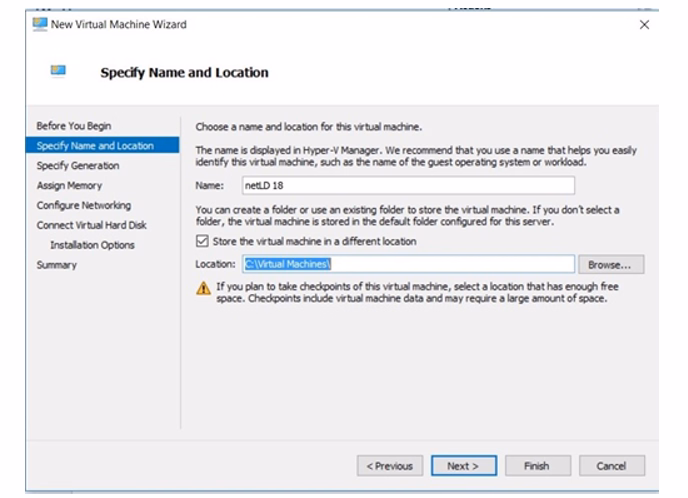Click the paragraph about creating a folder
The image size is (688, 498).
pyautogui.click(x=407, y=215)
